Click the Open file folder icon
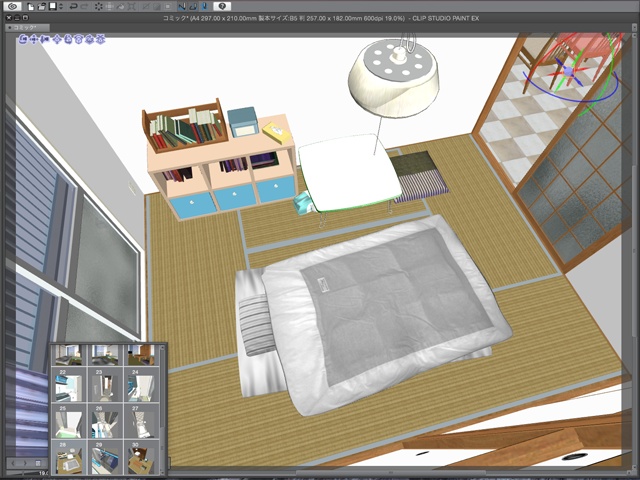This screenshot has width=640, height=480. tap(42, 6)
